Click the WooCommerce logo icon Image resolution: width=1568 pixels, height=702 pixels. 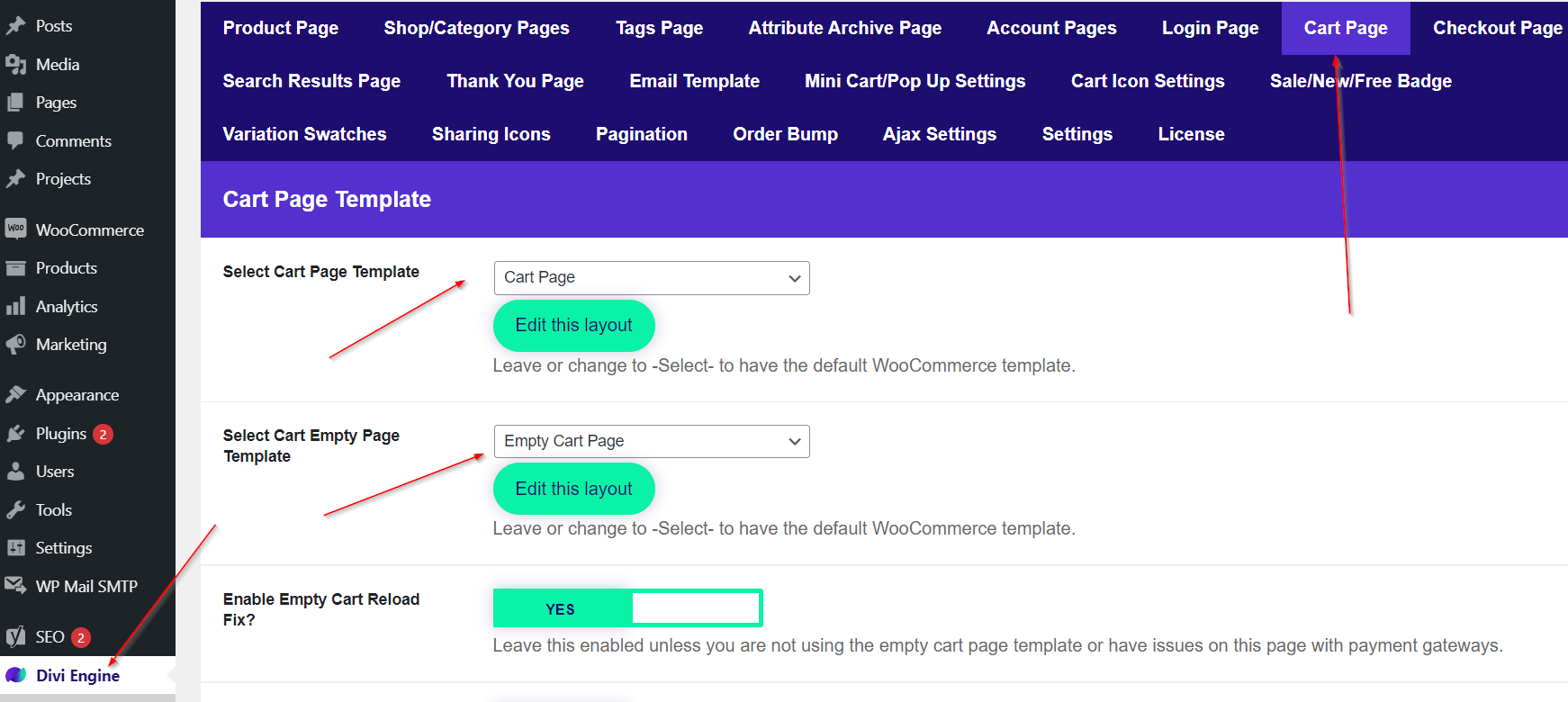(x=15, y=229)
